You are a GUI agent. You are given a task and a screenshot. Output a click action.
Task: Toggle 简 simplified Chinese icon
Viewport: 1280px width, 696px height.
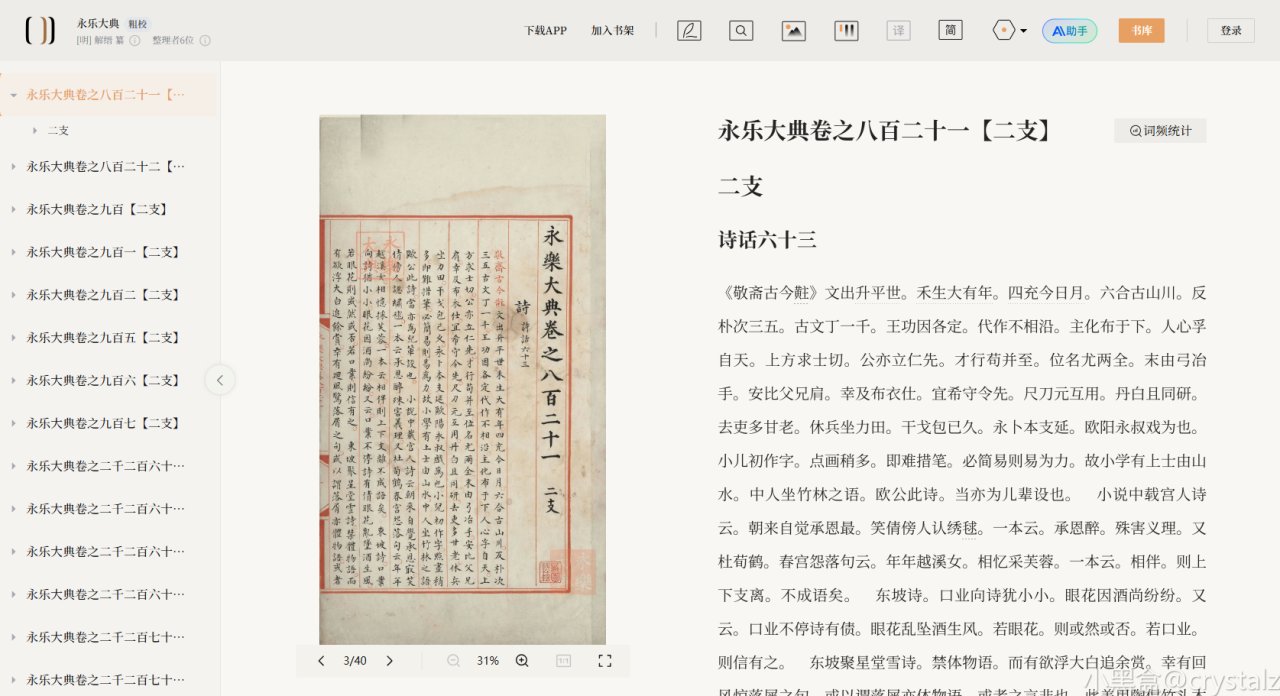pos(950,30)
